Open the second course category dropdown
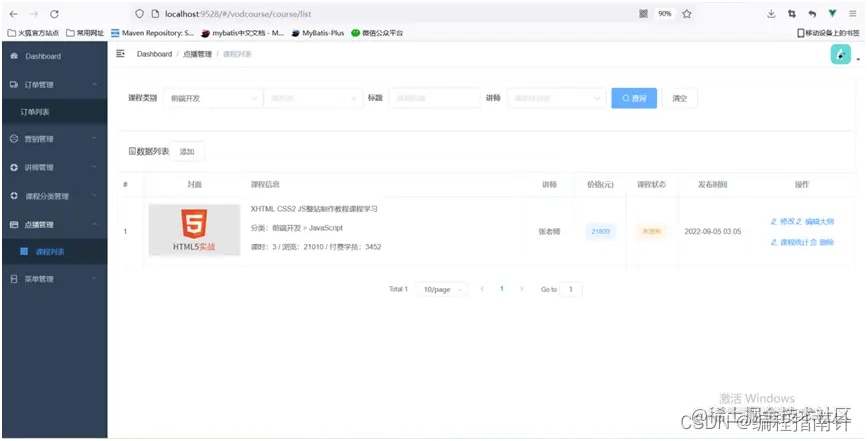Screen dimensions: 867x441 tap(313, 98)
